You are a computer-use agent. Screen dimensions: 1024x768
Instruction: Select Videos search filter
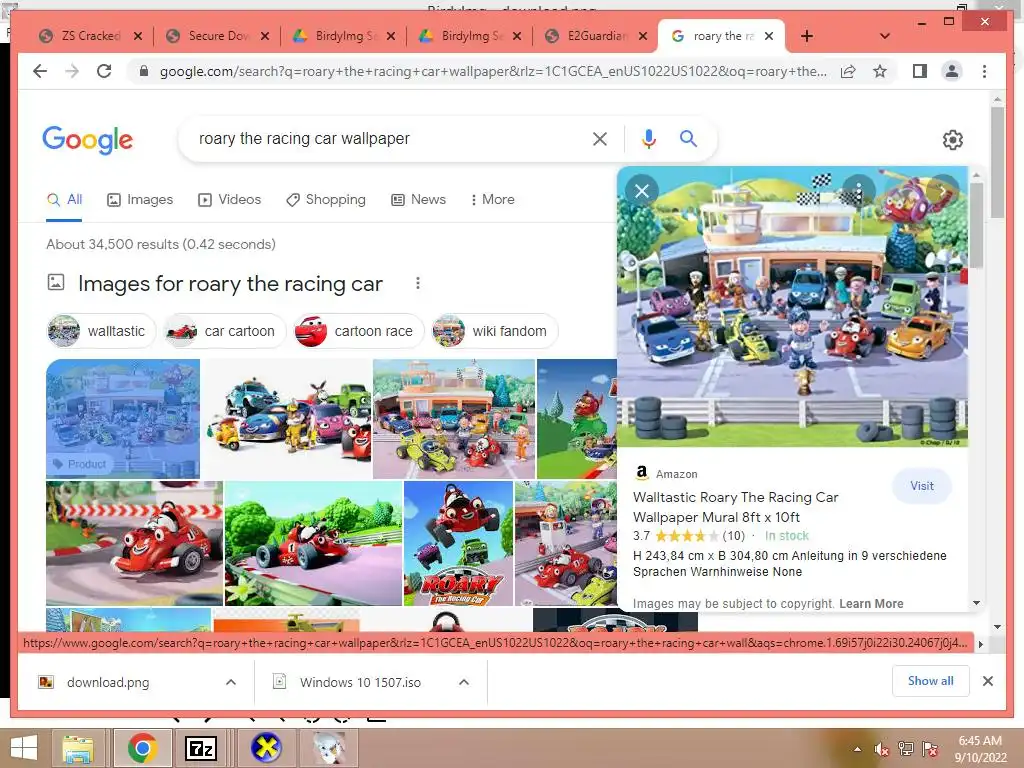tap(229, 200)
